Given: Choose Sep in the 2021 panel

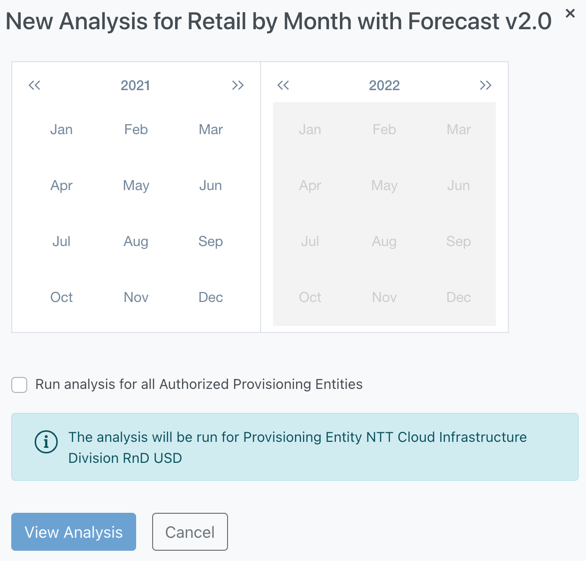Looking at the screenshot, I should click(x=210, y=241).
